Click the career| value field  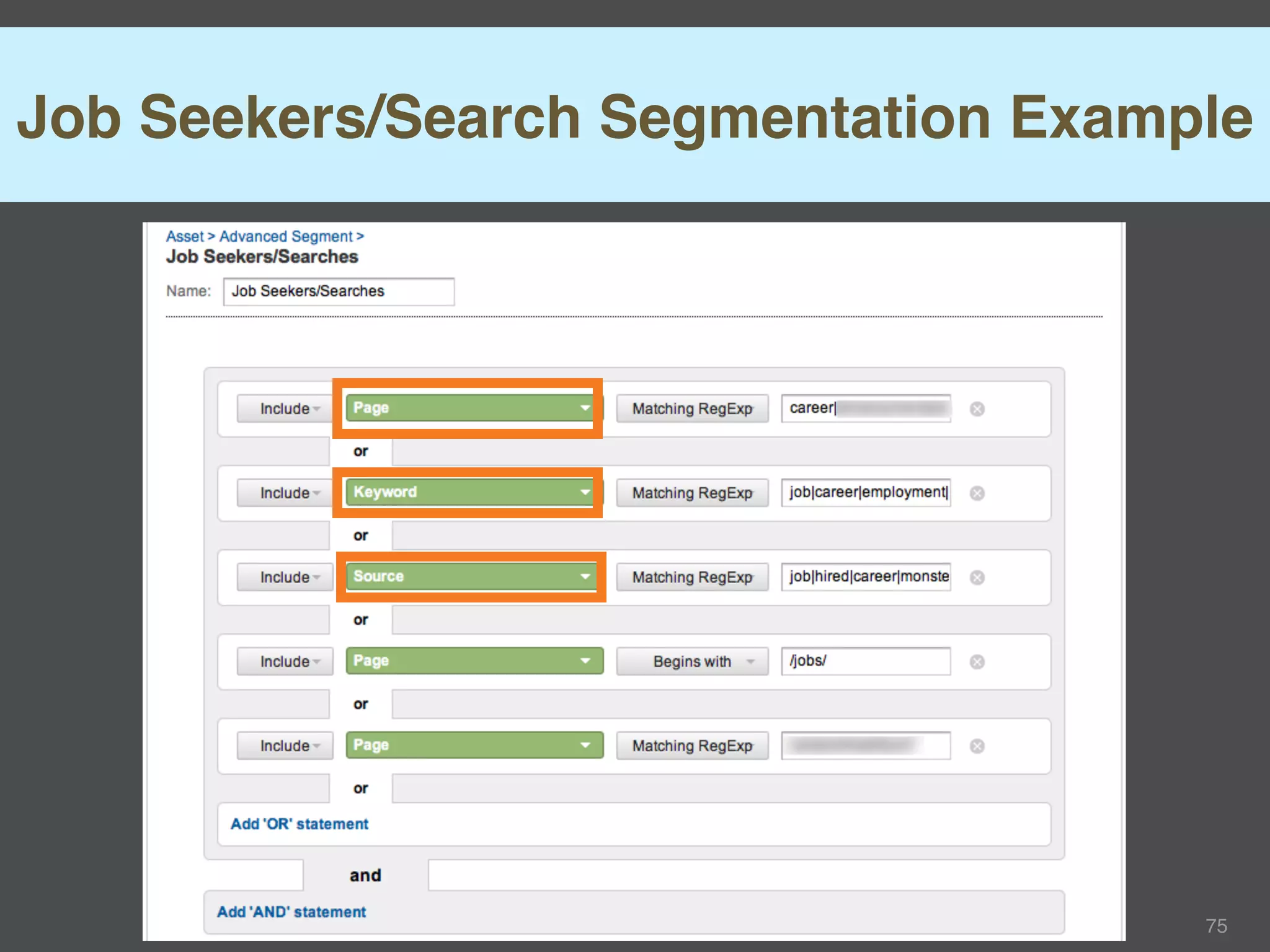[x=866, y=408]
